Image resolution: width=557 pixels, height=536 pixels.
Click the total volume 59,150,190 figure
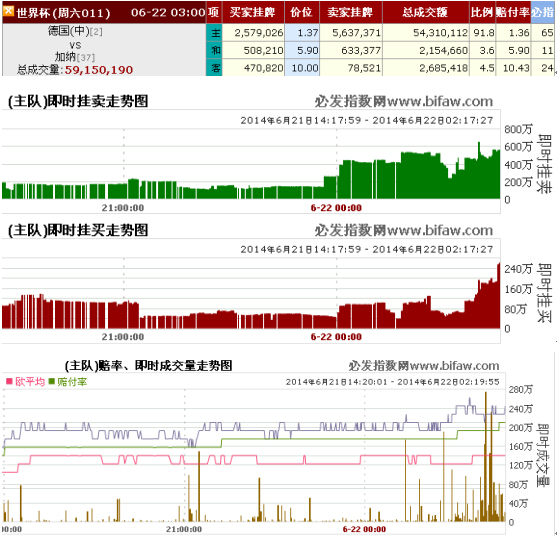(x=99, y=70)
